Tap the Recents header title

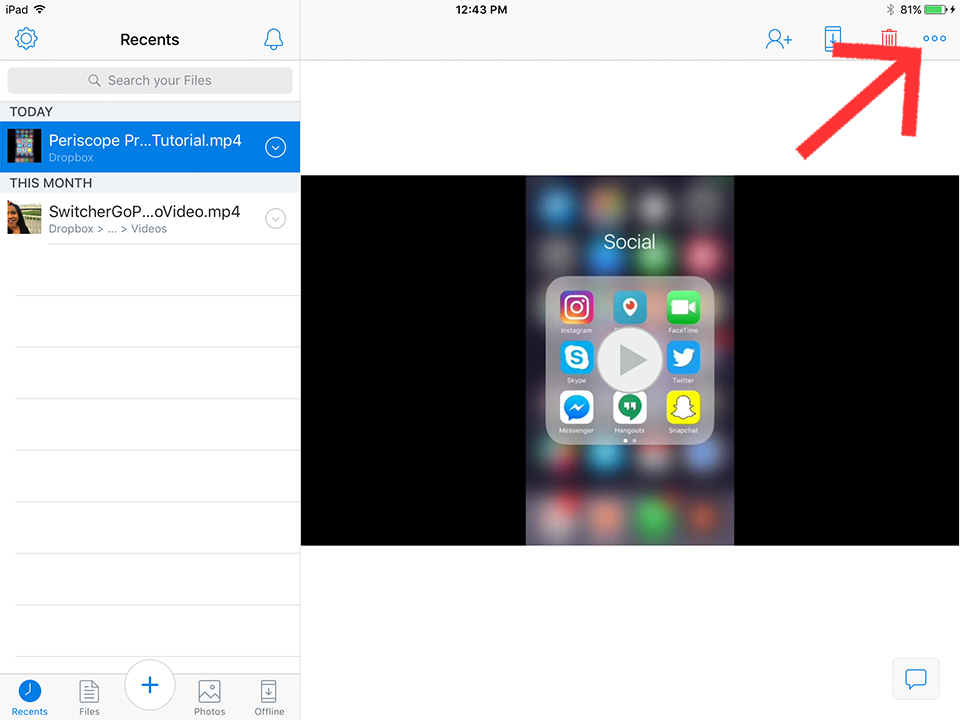(x=150, y=40)
